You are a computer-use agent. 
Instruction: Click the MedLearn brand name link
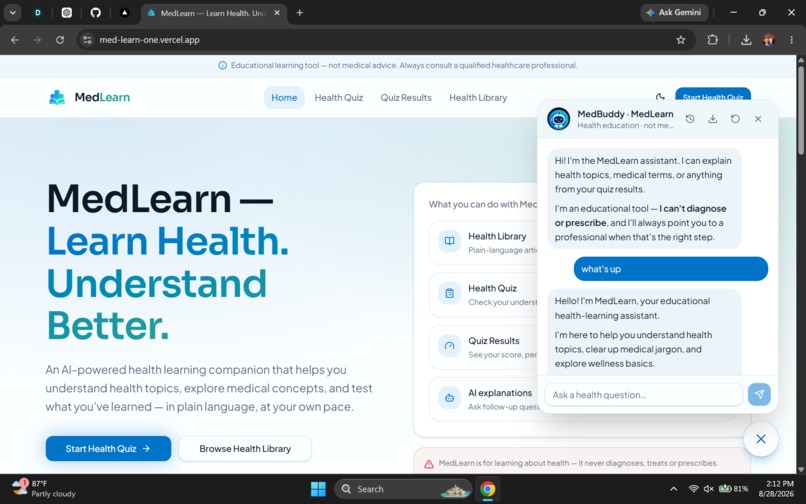pyautogui.click(x=102, y=97)
